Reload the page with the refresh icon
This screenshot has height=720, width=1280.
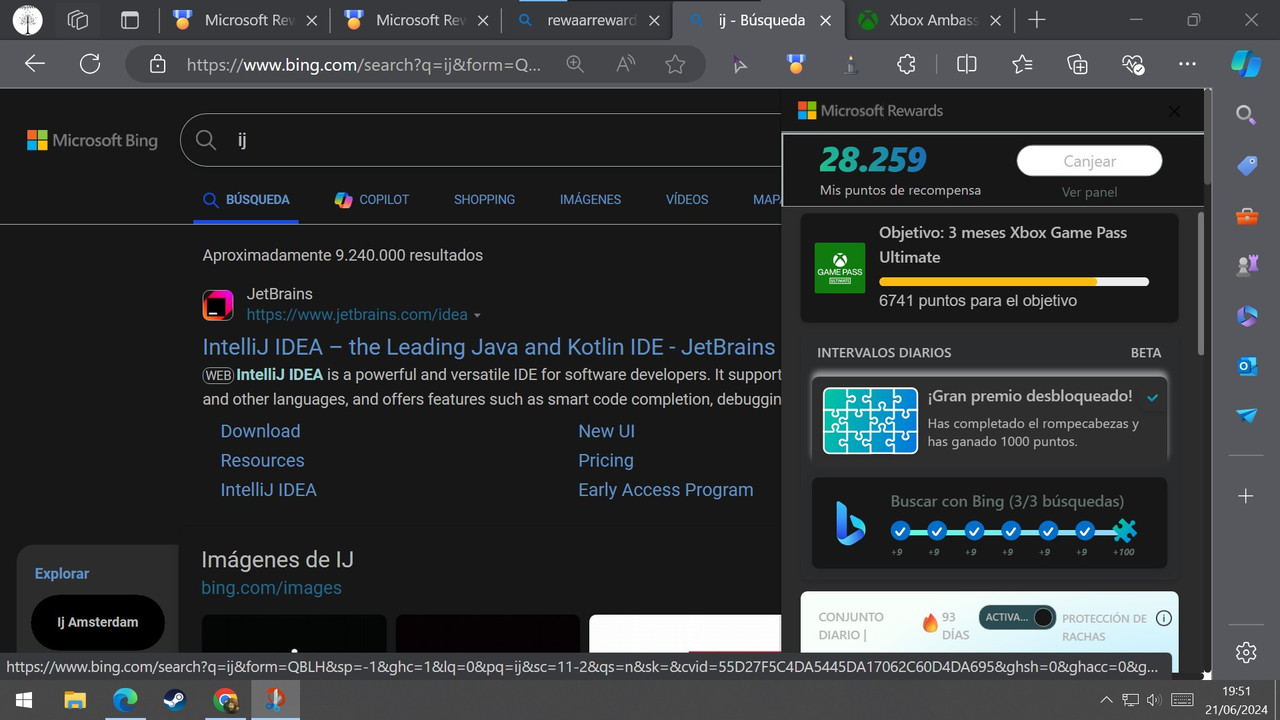pos(90,64)
